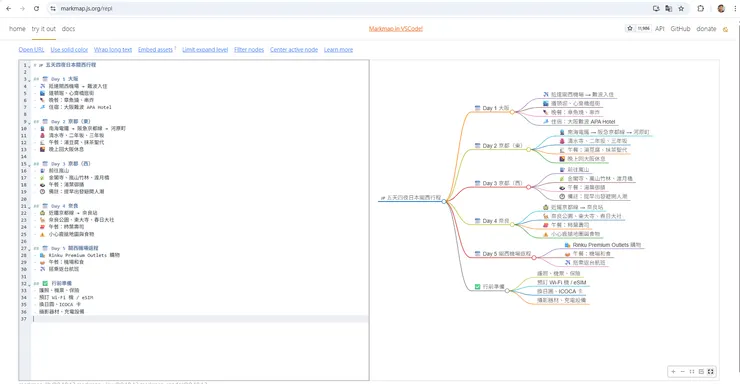
Task: Bookmark this page with star icon
Action: point(681,8)
